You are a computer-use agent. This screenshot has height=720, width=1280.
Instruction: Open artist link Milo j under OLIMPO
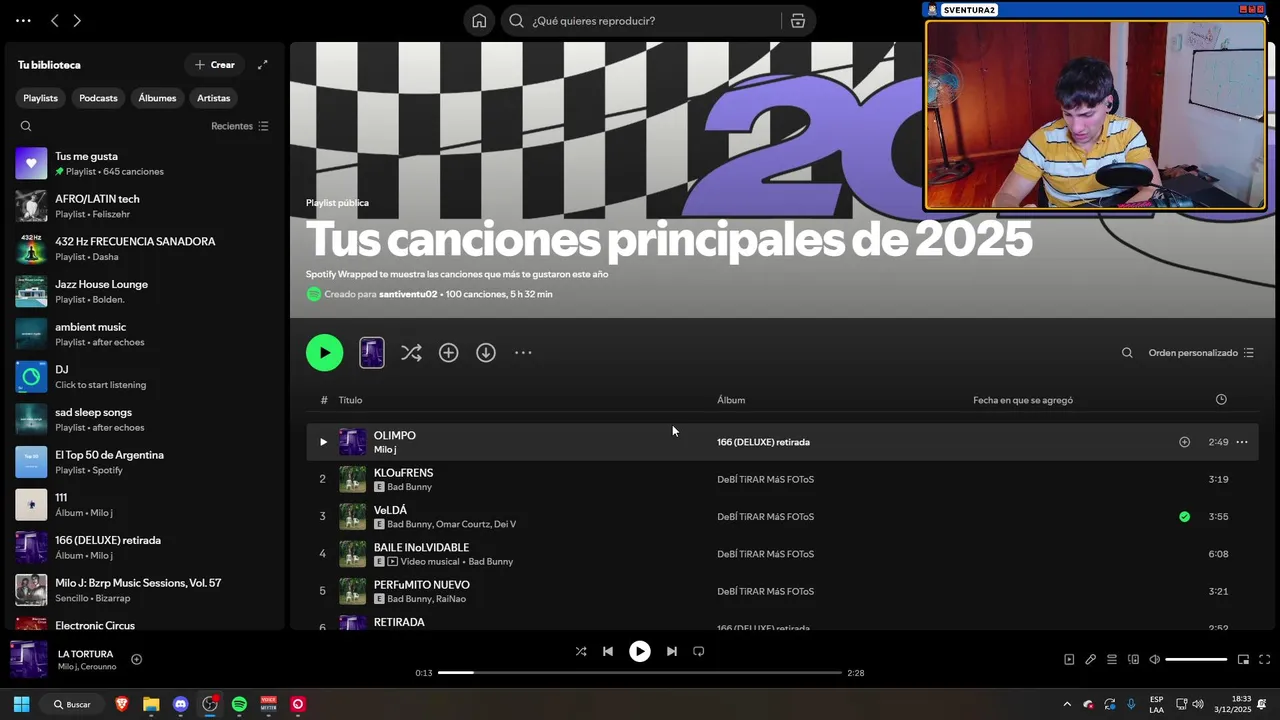(385, 450)
